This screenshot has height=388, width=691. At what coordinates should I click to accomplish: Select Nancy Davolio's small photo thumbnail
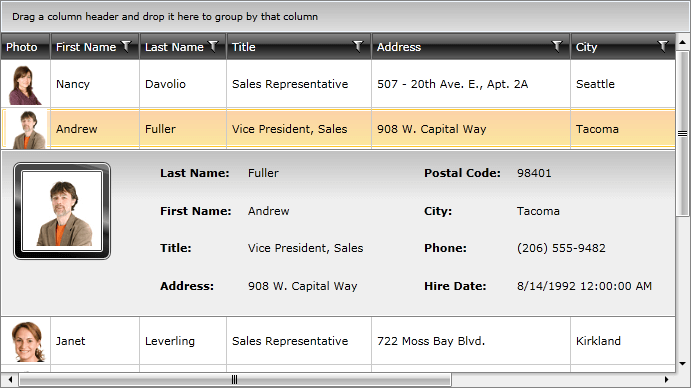[25, 85]
